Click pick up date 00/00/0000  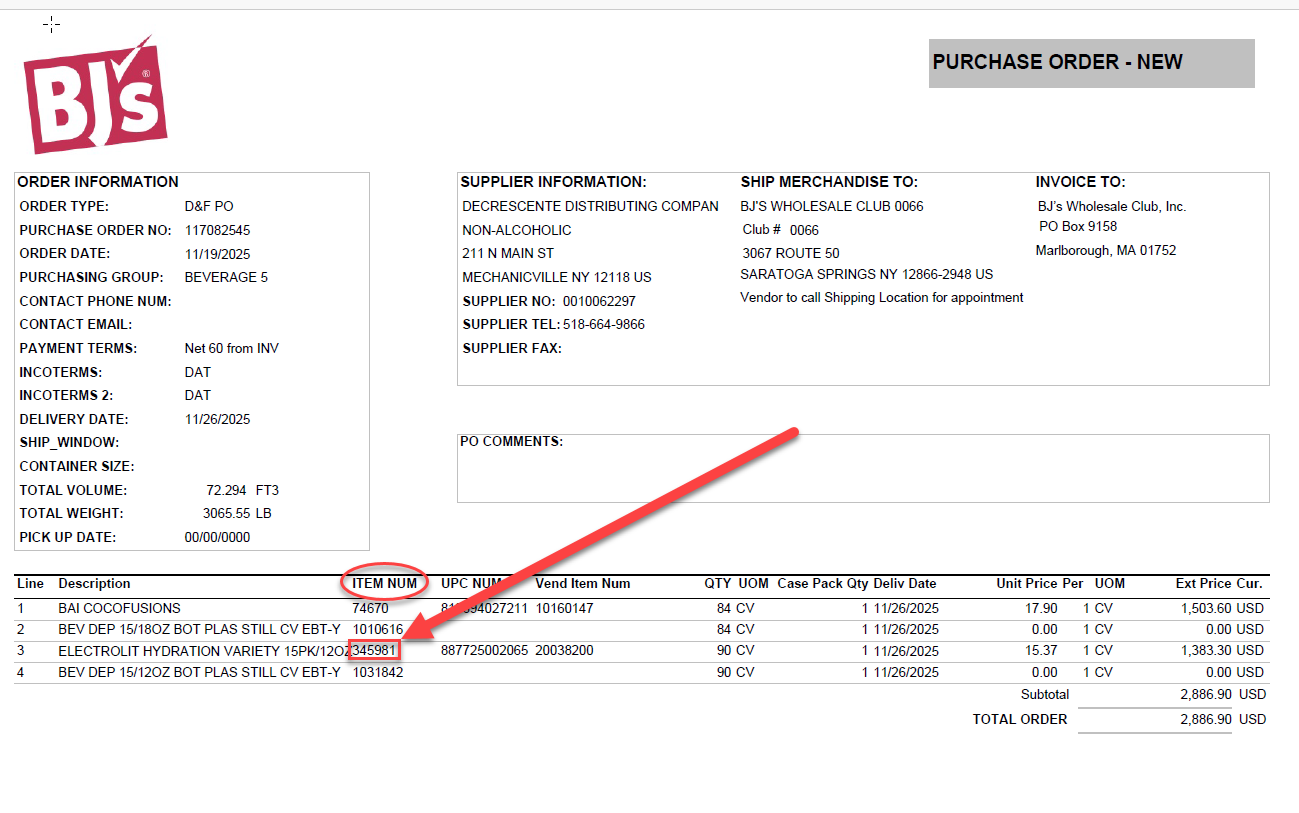(x=217, y=537)
